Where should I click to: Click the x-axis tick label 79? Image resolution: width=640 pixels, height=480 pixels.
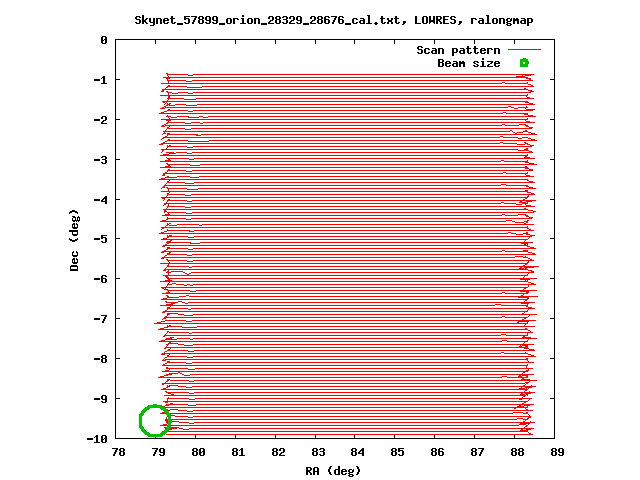(x=158, y=452)
